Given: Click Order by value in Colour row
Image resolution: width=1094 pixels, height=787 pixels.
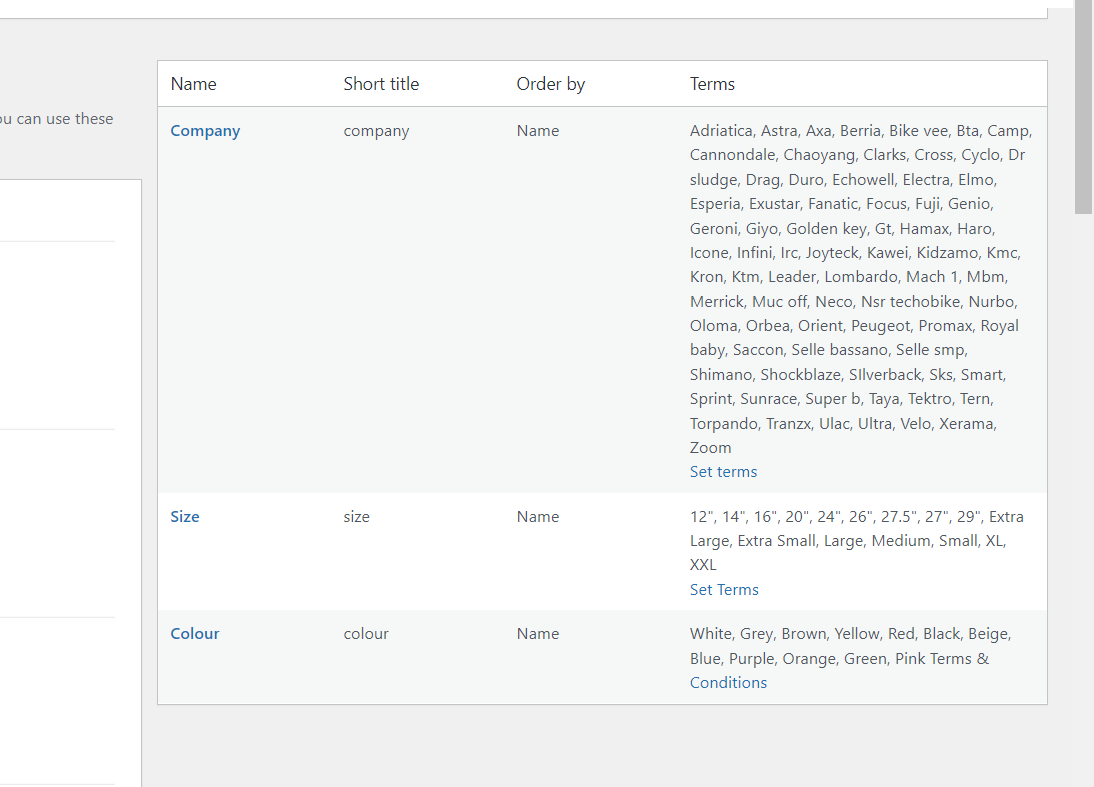Looking at the screenshot, I should tap(538, 634).
